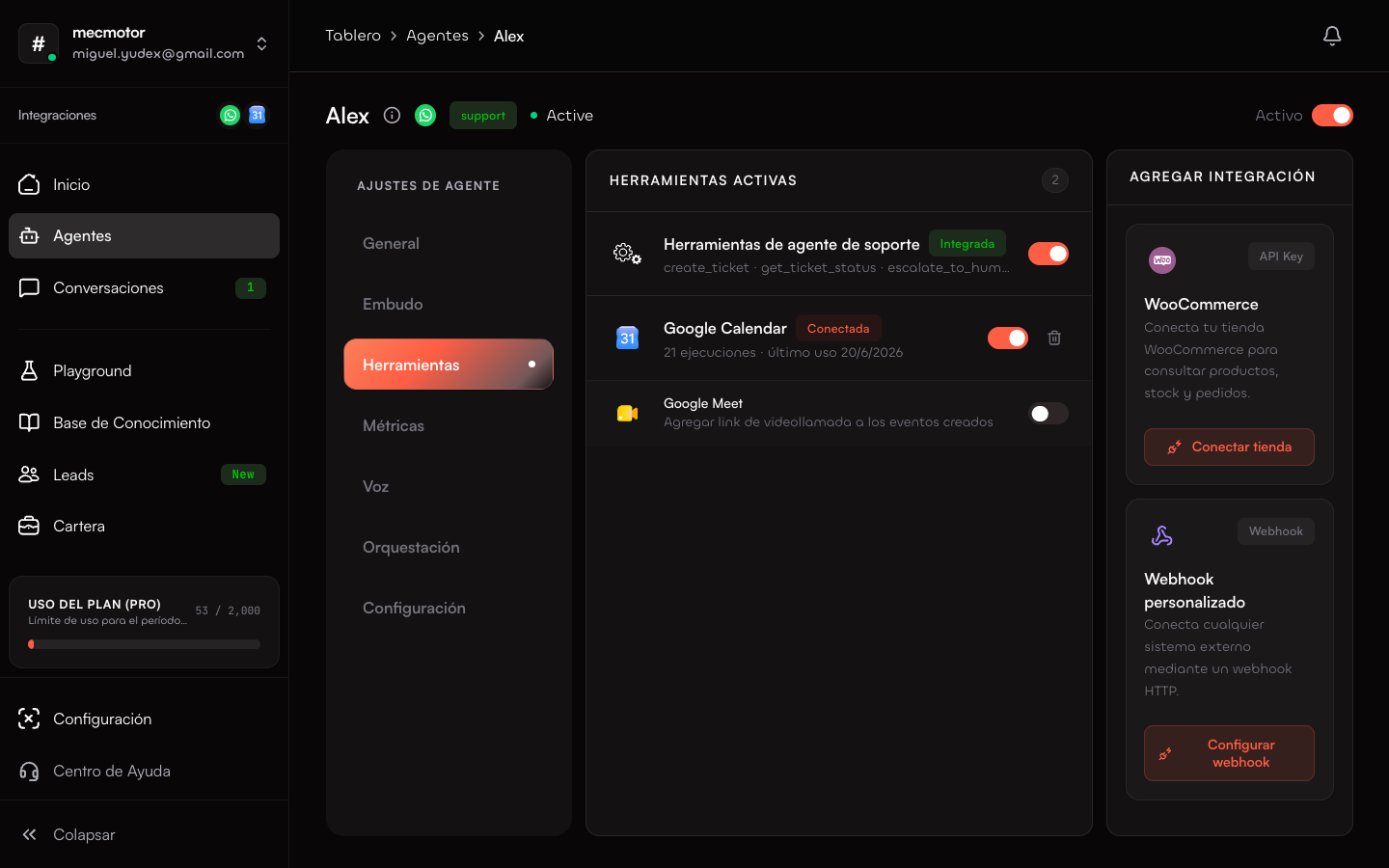1389x868 pixels.
Task: Toggle Herramientas de agente de soporte switch
Action: pyautogui.click(x=1049, y=254)
